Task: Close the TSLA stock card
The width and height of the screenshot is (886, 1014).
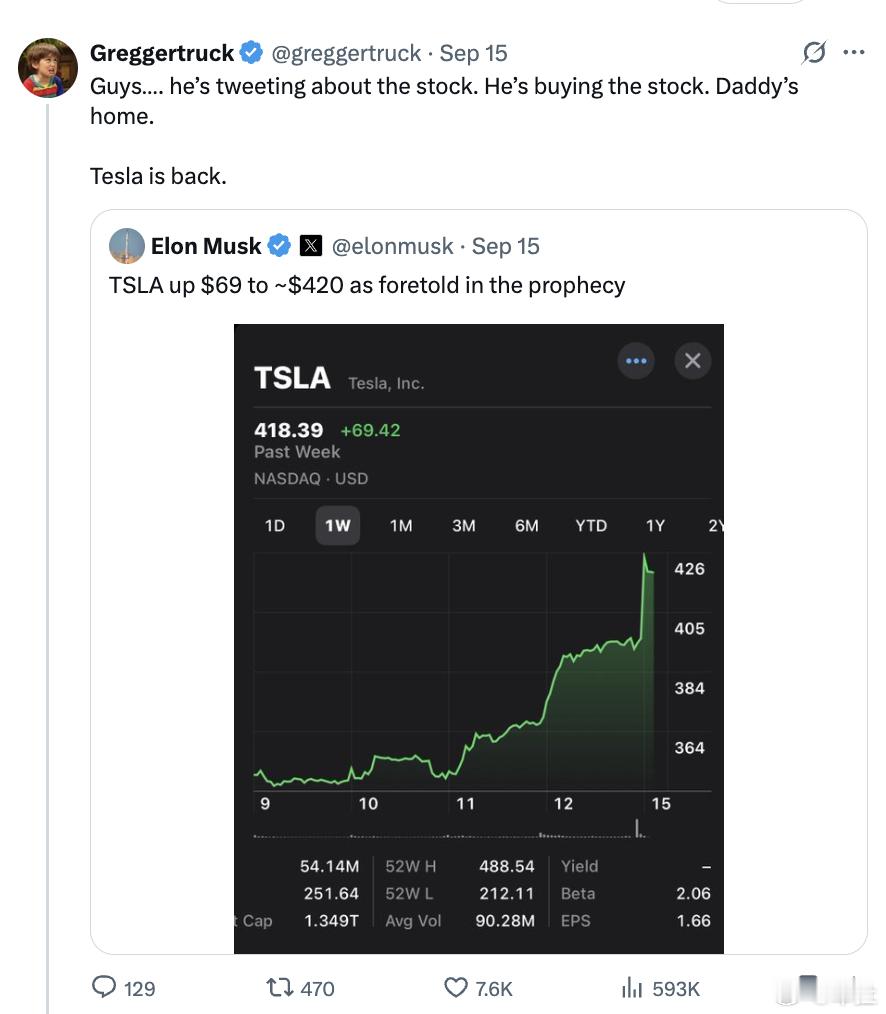Action: [693, 361]
